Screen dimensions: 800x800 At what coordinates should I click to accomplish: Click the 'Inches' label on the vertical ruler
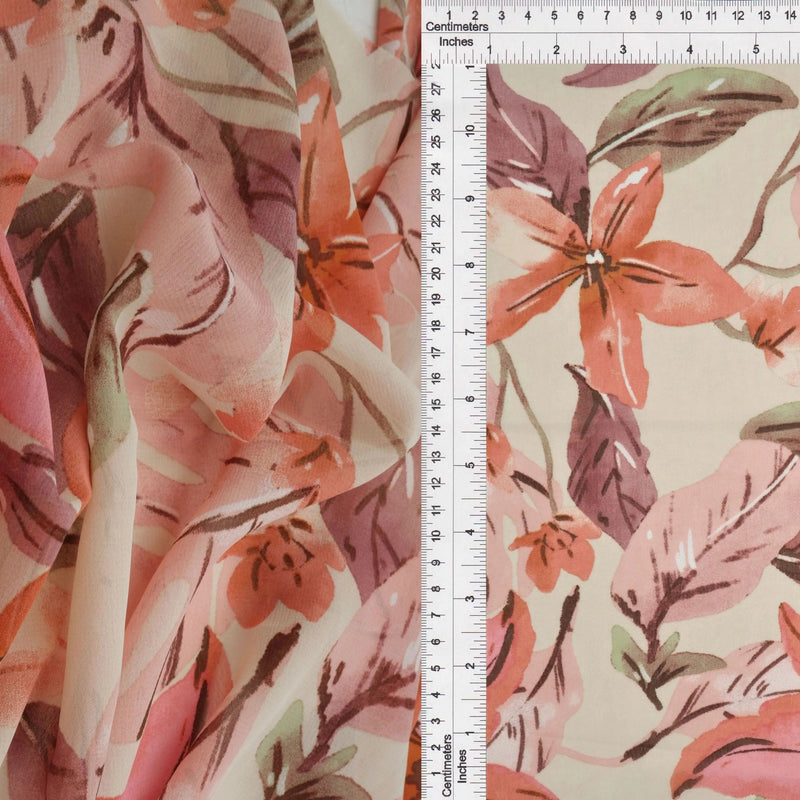[462, 766]
